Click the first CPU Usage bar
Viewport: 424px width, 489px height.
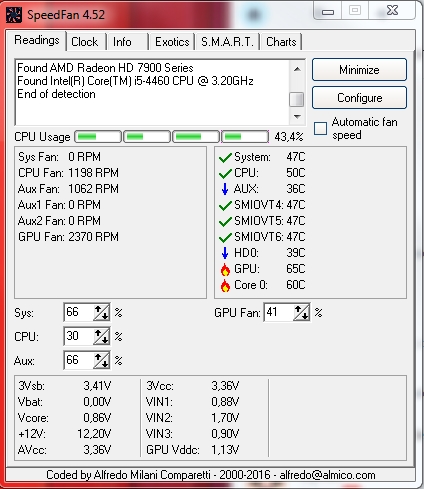click(98, 137)
